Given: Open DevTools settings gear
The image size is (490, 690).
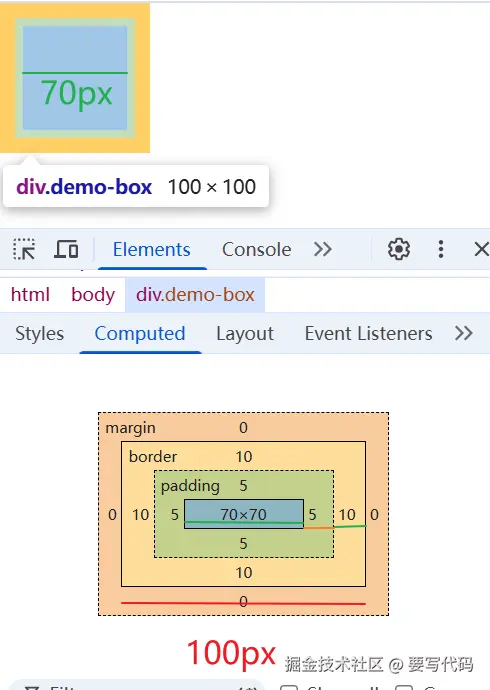Looking at the screenshot, I should pos(399,249).
